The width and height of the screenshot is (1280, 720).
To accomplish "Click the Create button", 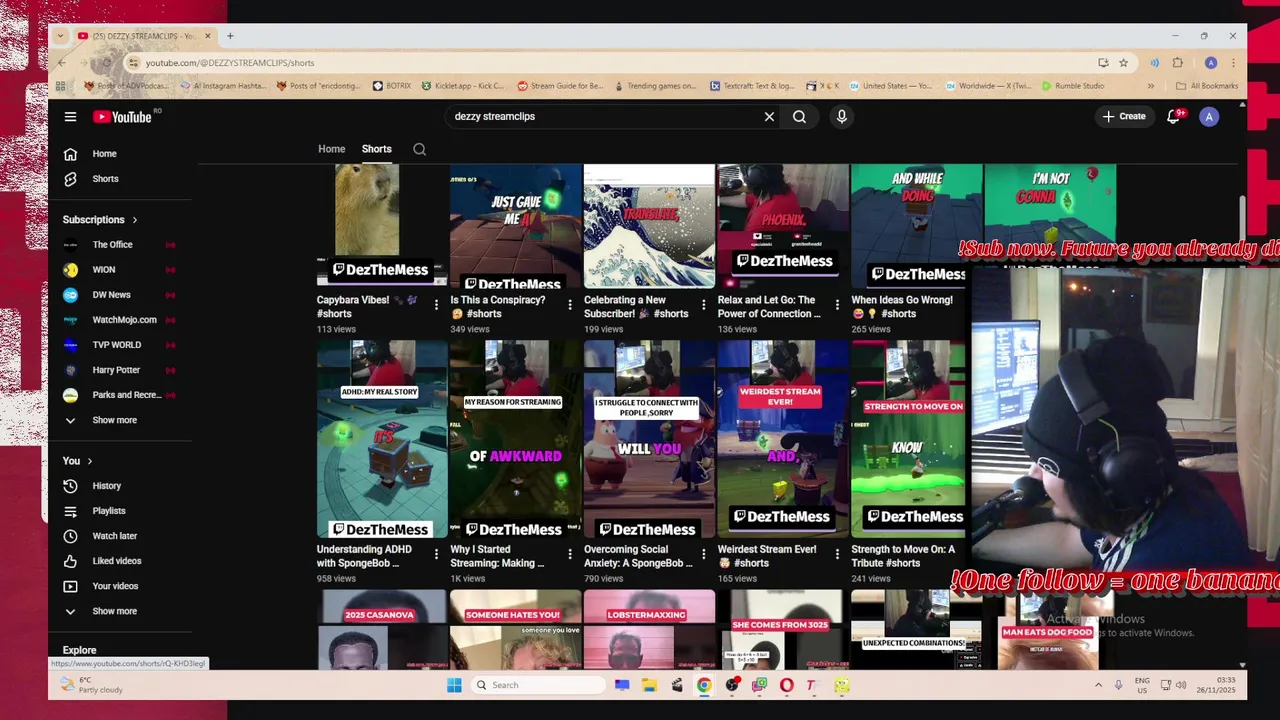I will pos(1124,117).
